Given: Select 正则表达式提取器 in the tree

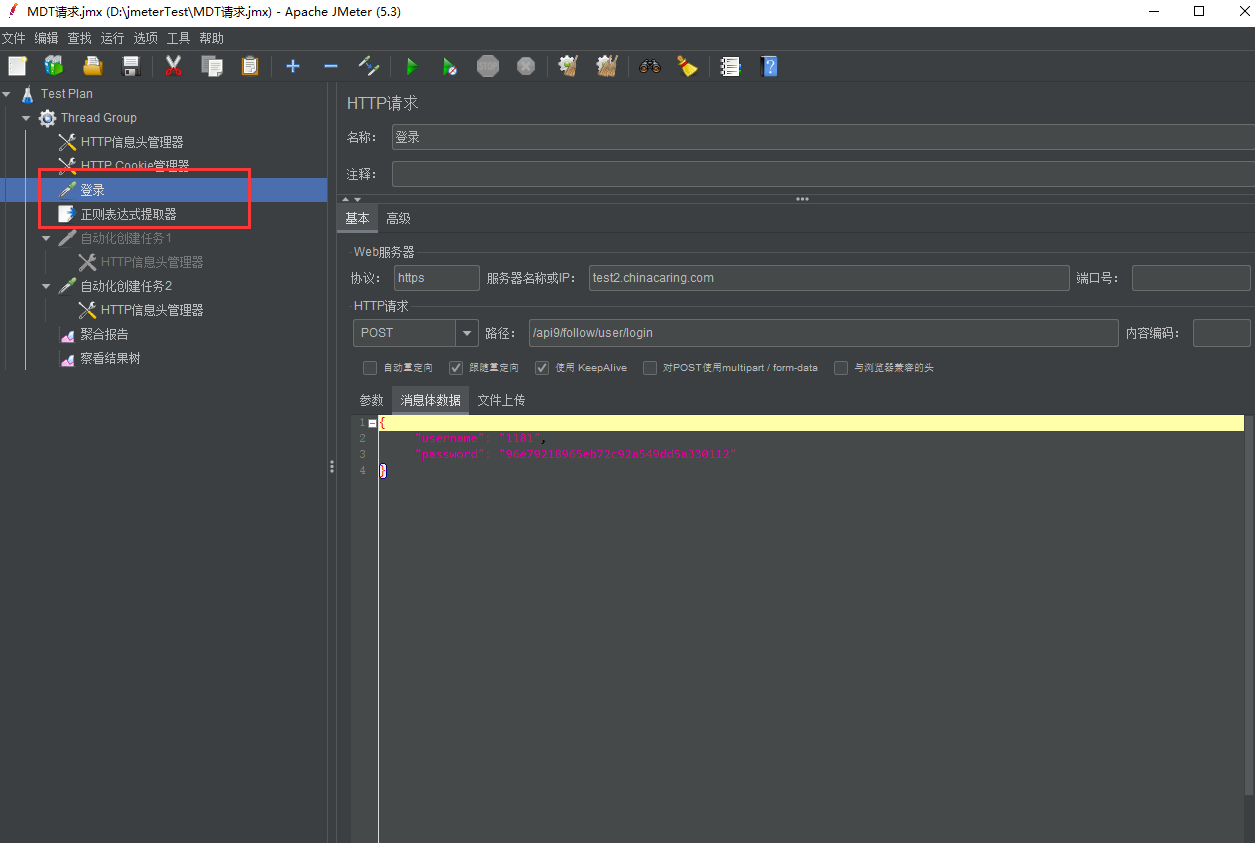Looking at the screenshot, I should (128, 214).
